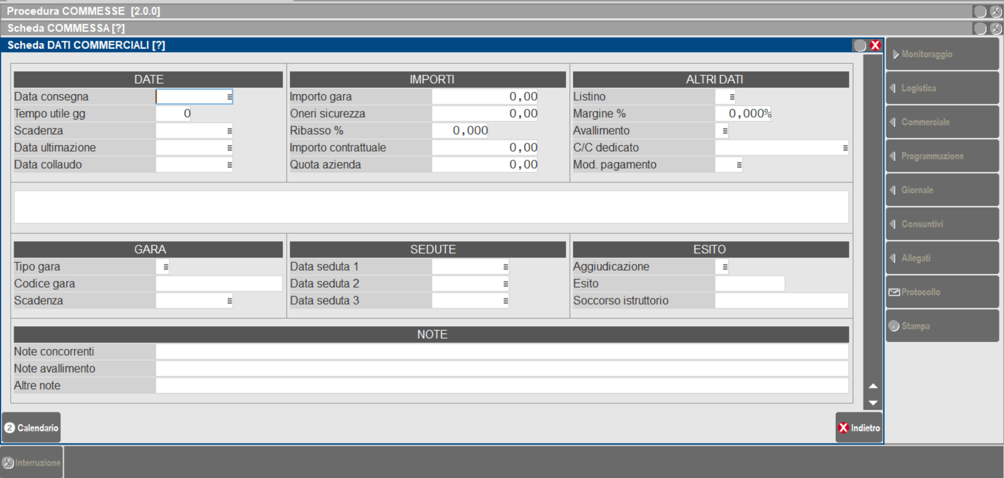Expand the Mod. pagamento selector
This screenshot has width=1004, height=478.
[x=738, y=165]
